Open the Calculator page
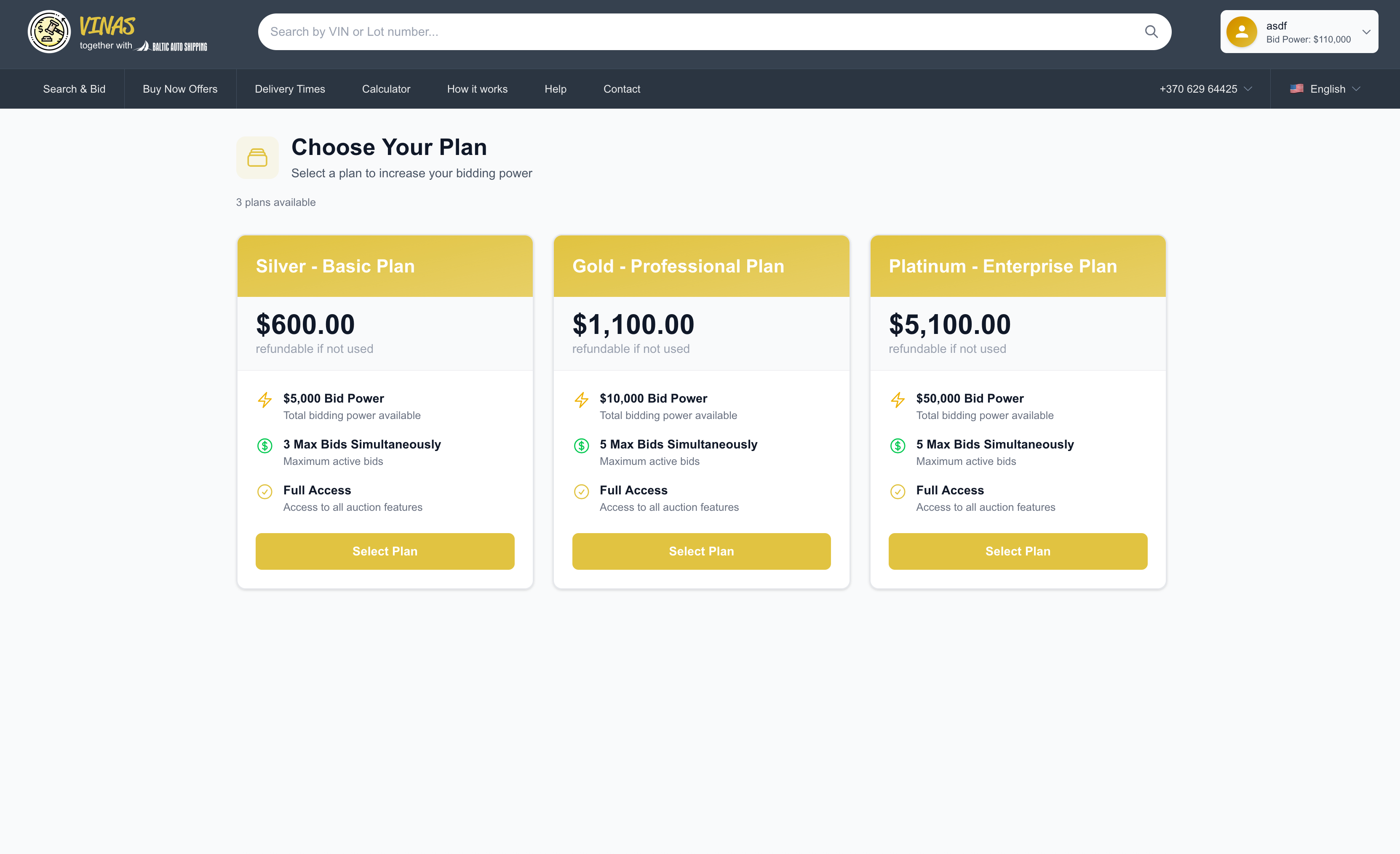 pos(386,89)
